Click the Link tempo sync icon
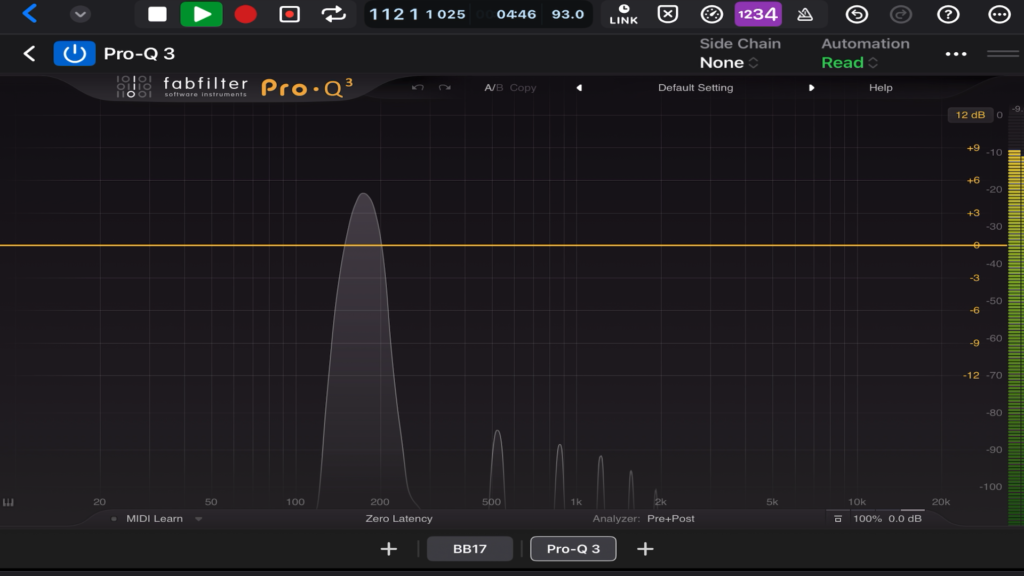 623,14
